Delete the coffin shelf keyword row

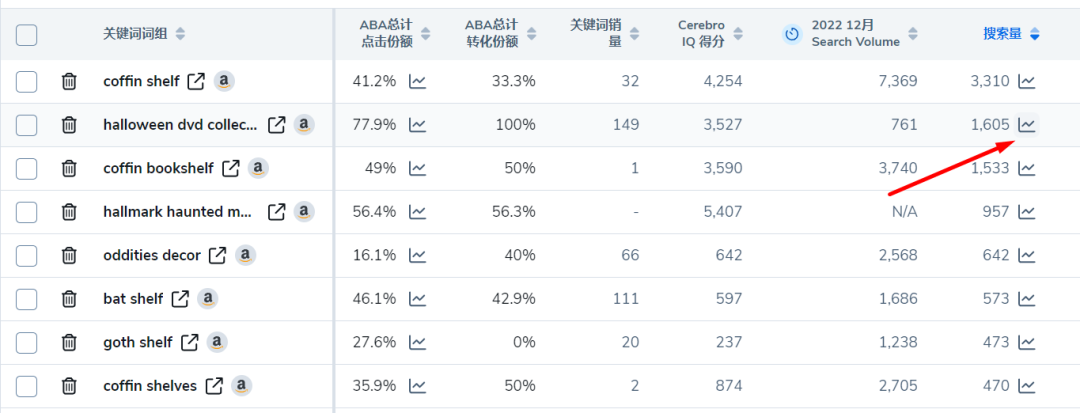[70, 81]
